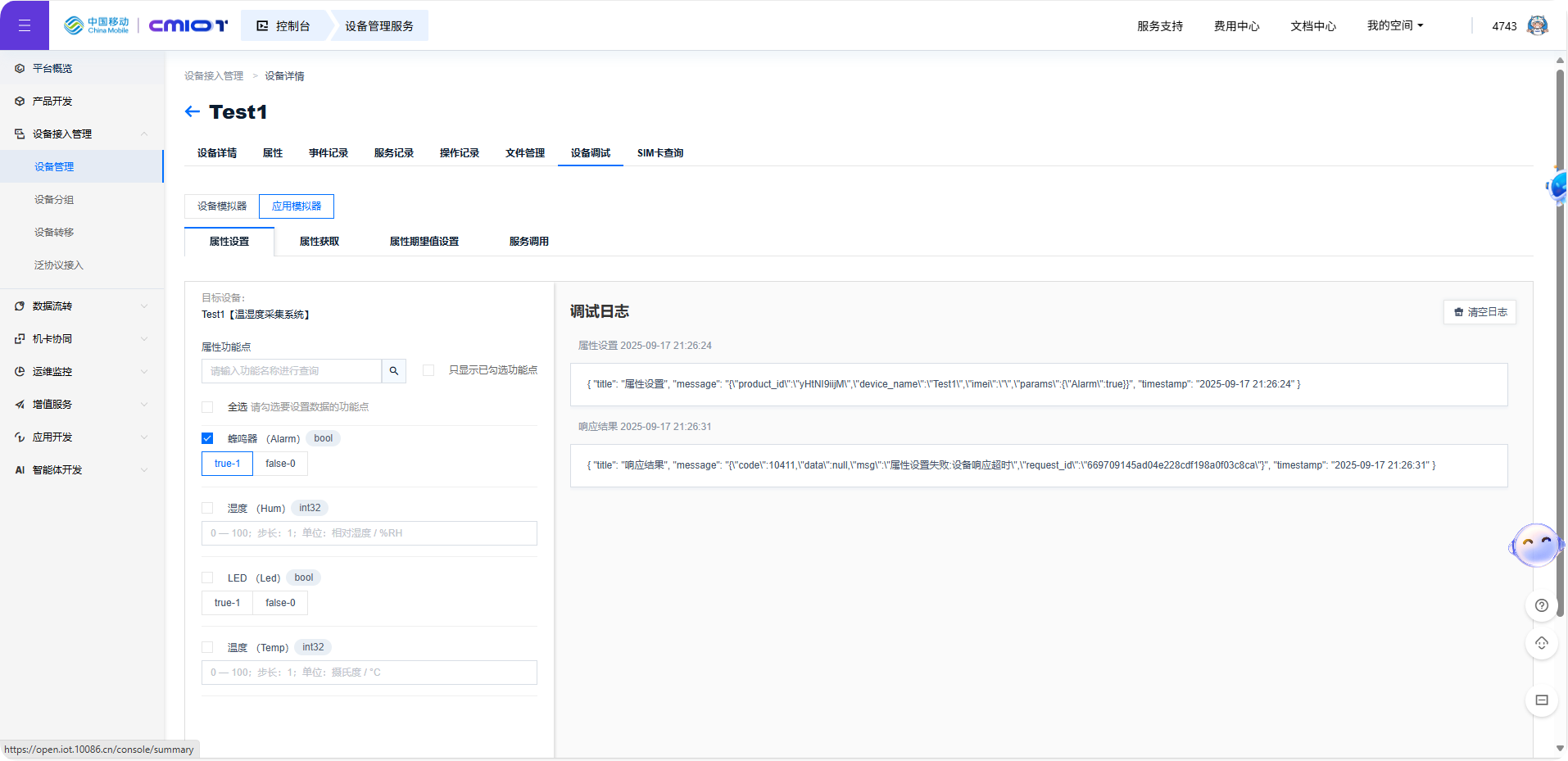Click the 数据流转 sidebar icon
Screen dimensions: 1568x761
point(20,306)
